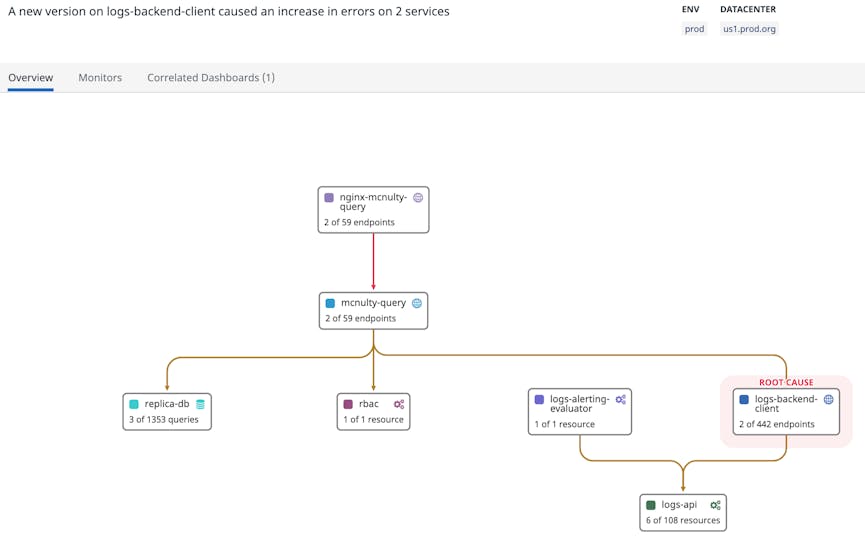The width and height of the screenshot is (865, 541).
Task: Click globe icon on mcnulty-query node
Action: coord(417,303)
